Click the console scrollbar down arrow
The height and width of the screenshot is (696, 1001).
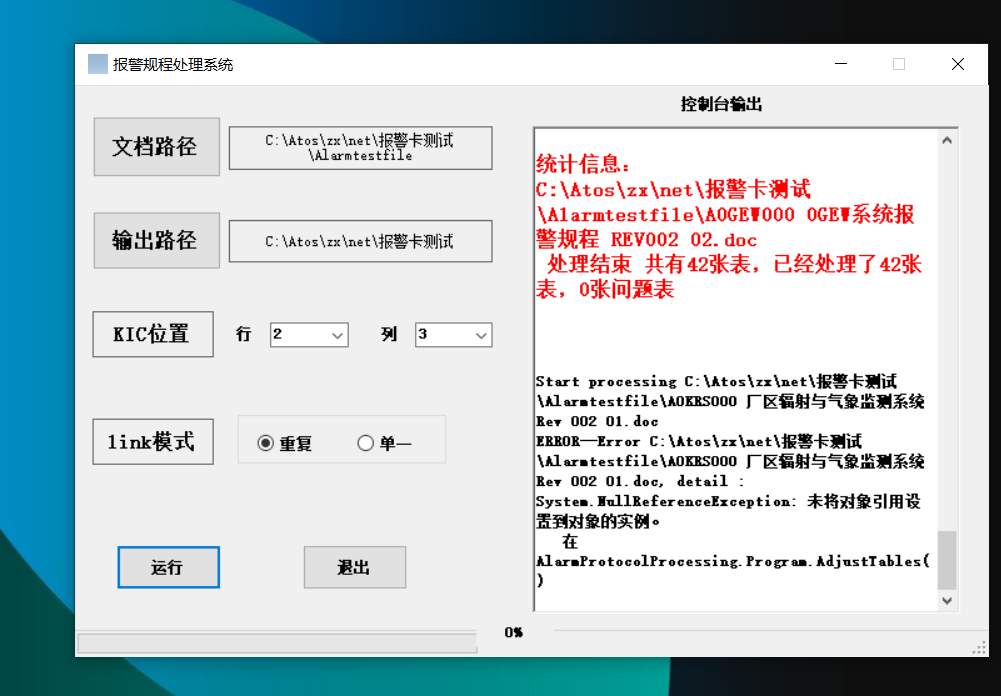[947, 600]
